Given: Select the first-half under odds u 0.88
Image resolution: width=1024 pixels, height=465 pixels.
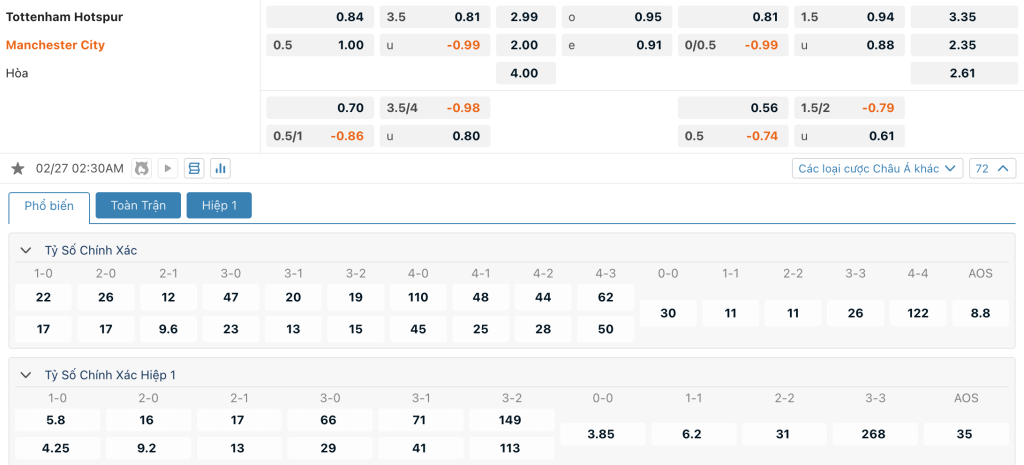Looking at the screenshot, I should point(850,45).
